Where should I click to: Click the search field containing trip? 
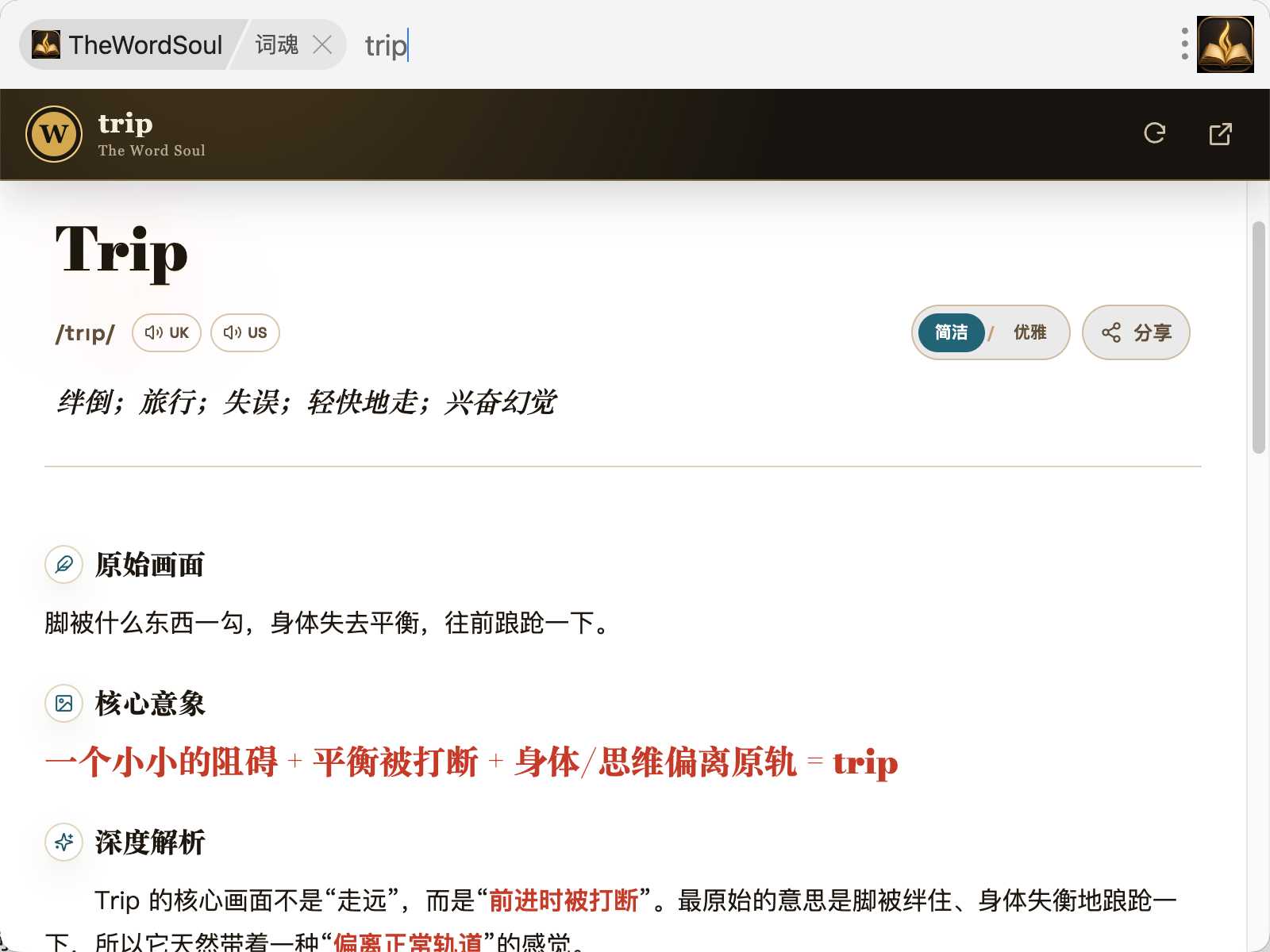[762, 45]
